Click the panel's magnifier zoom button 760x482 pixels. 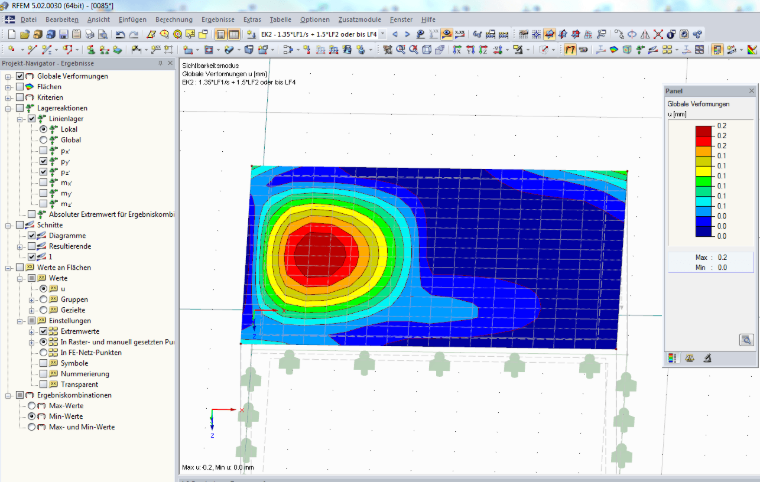[746, 340]
